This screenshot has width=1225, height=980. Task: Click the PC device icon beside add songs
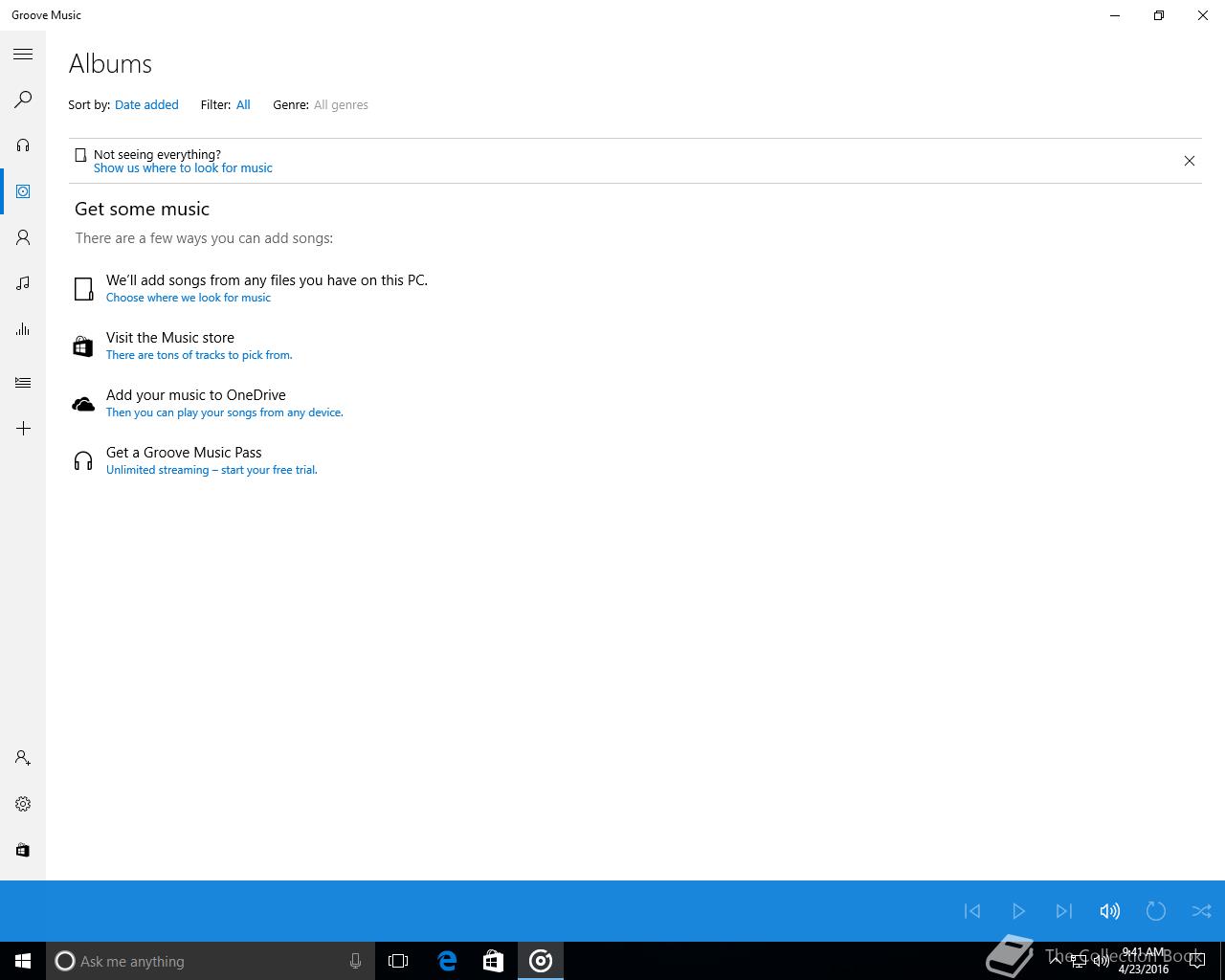point(84,288)
